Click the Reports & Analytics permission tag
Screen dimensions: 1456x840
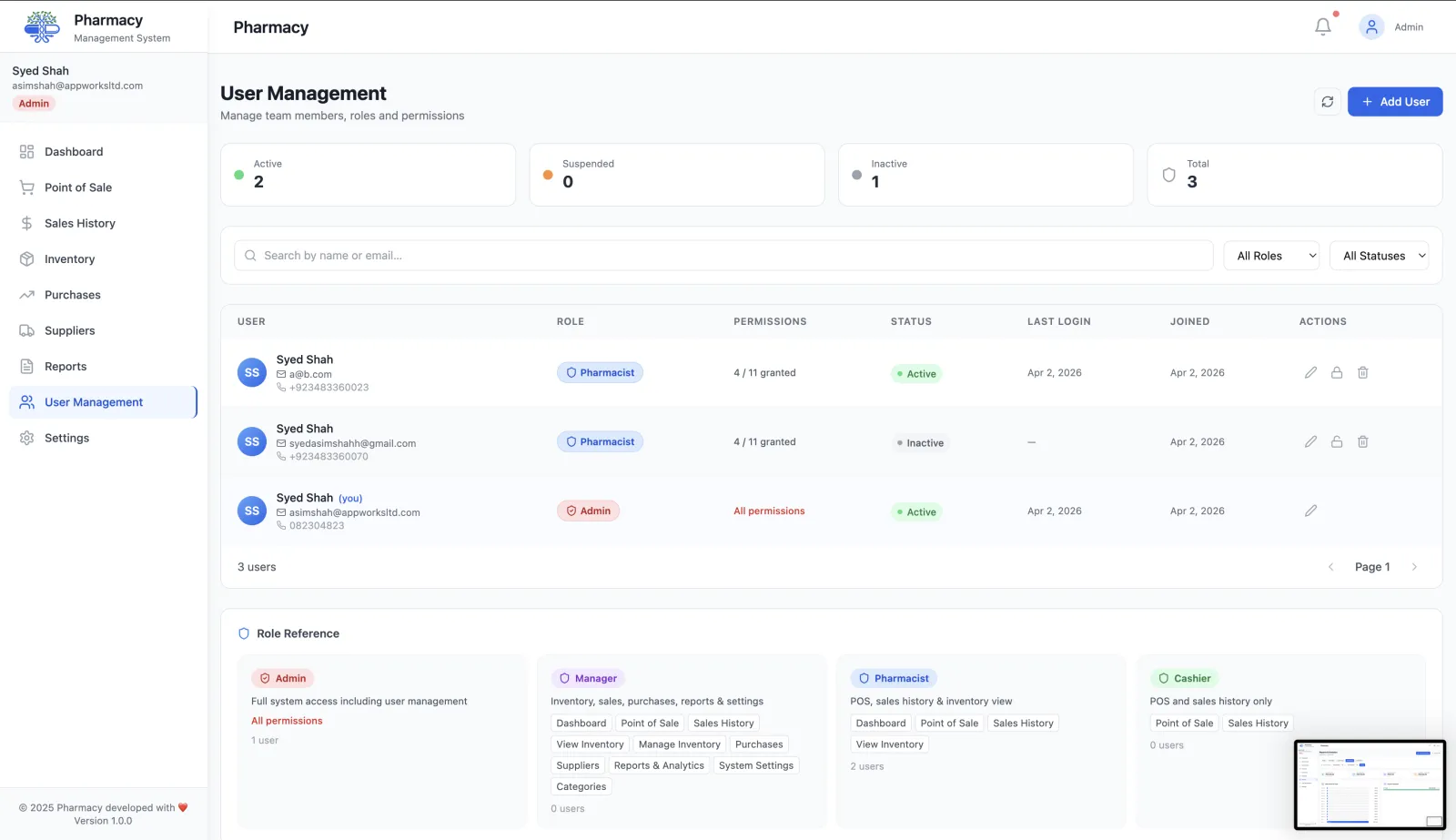(x=659, y=765)
